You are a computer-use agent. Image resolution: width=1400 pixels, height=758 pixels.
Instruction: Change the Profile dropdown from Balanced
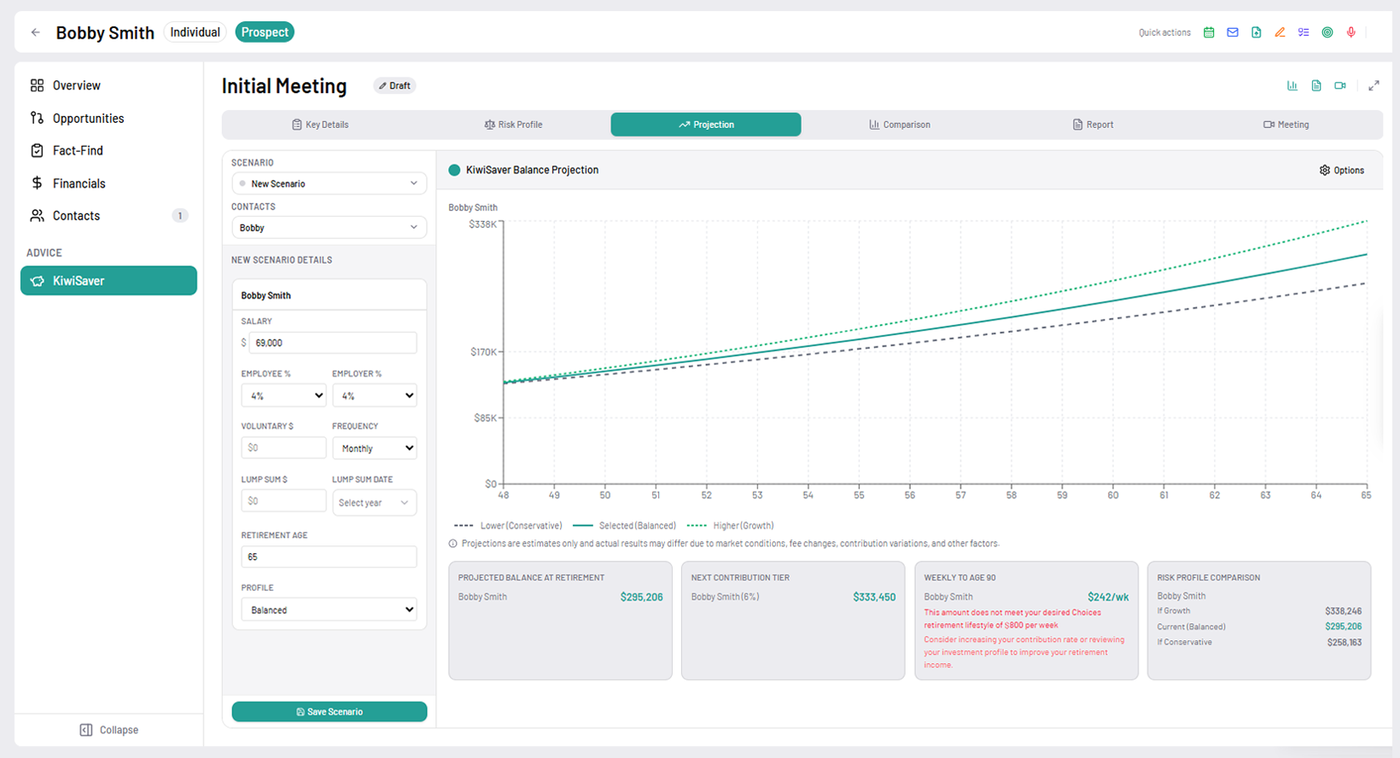pyautogui.click(x=329, y=609)
